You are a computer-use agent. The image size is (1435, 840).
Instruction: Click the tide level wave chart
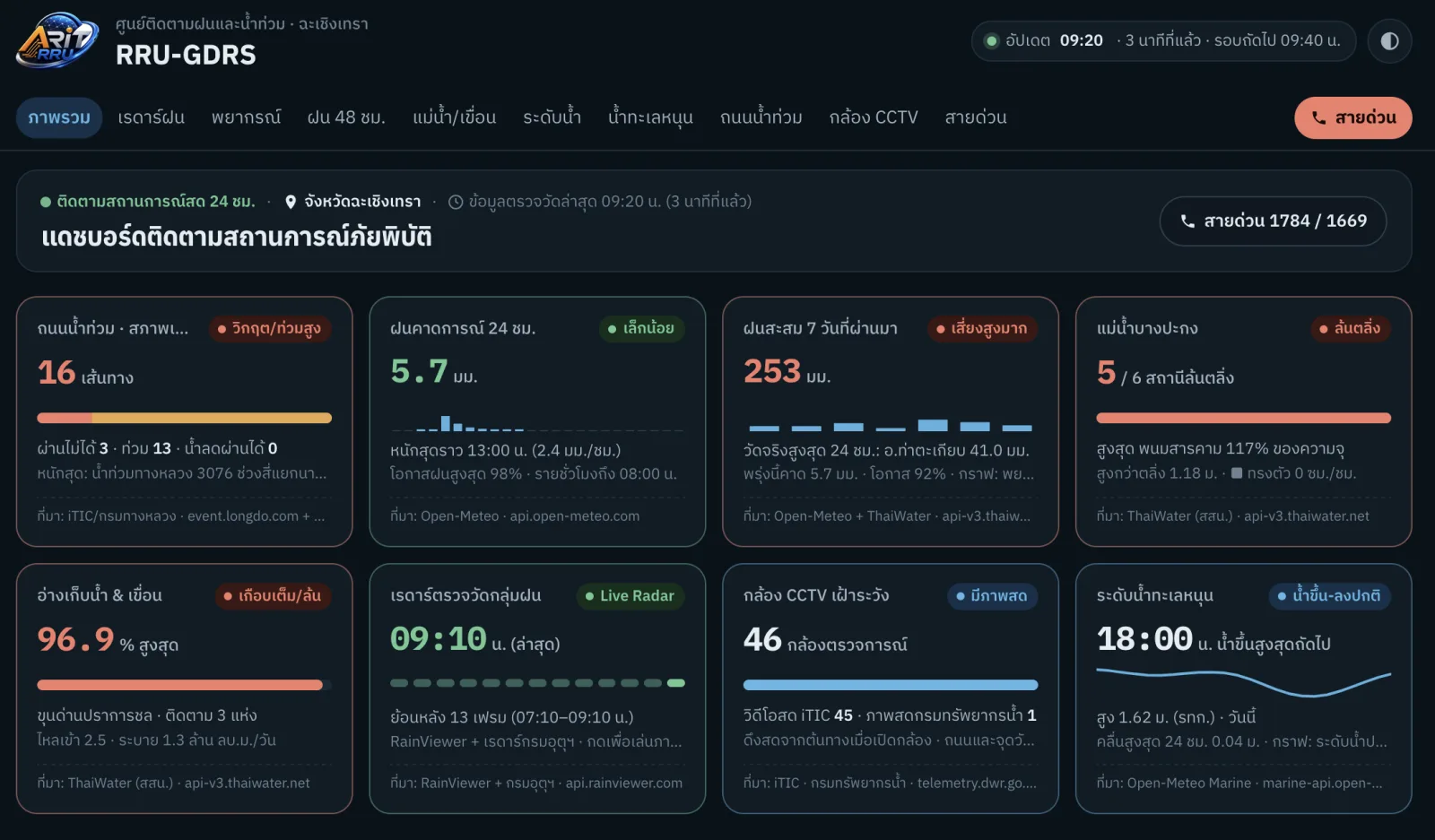click(1243, 682)
